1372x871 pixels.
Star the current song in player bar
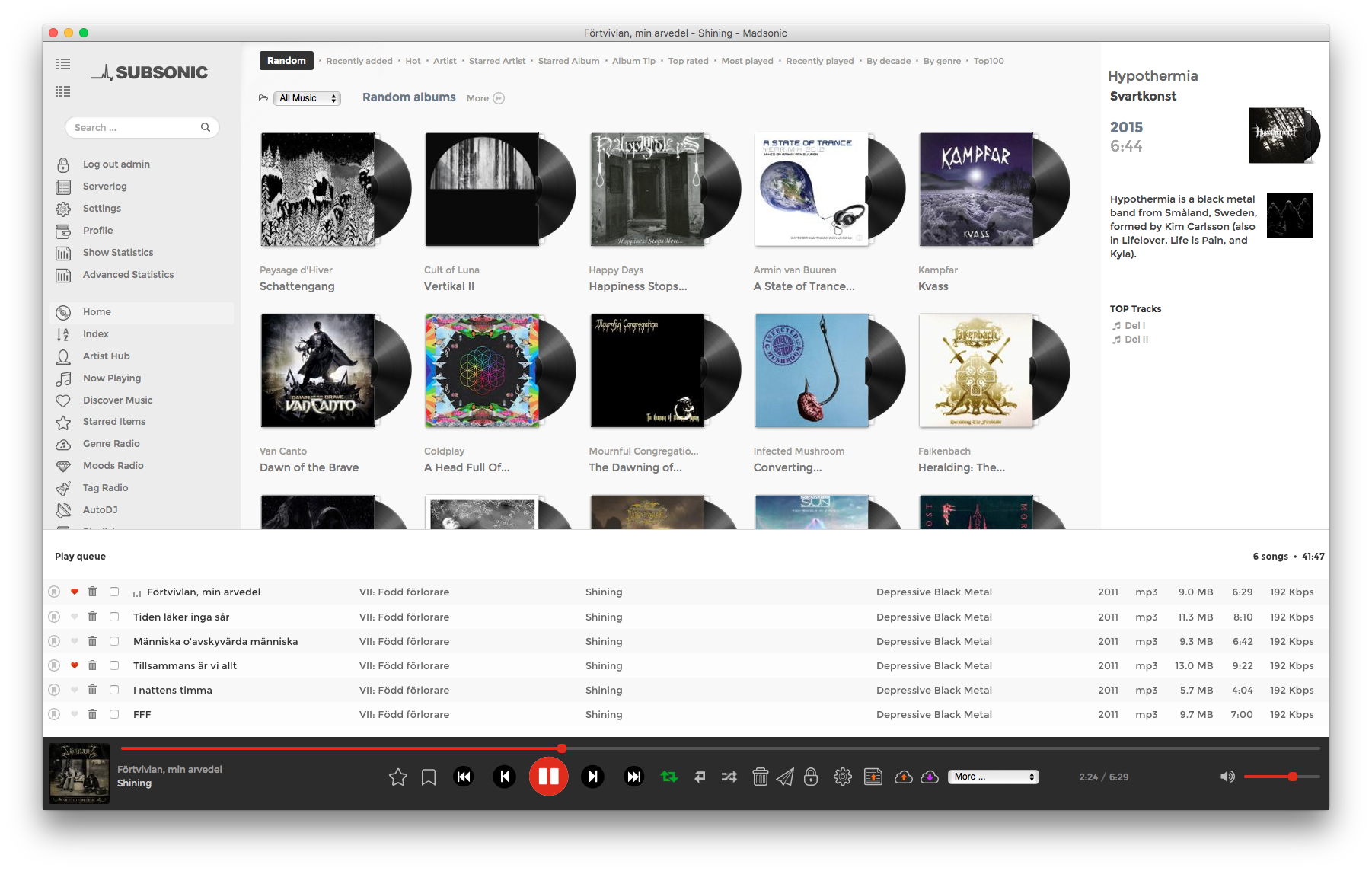click(398, 777)
